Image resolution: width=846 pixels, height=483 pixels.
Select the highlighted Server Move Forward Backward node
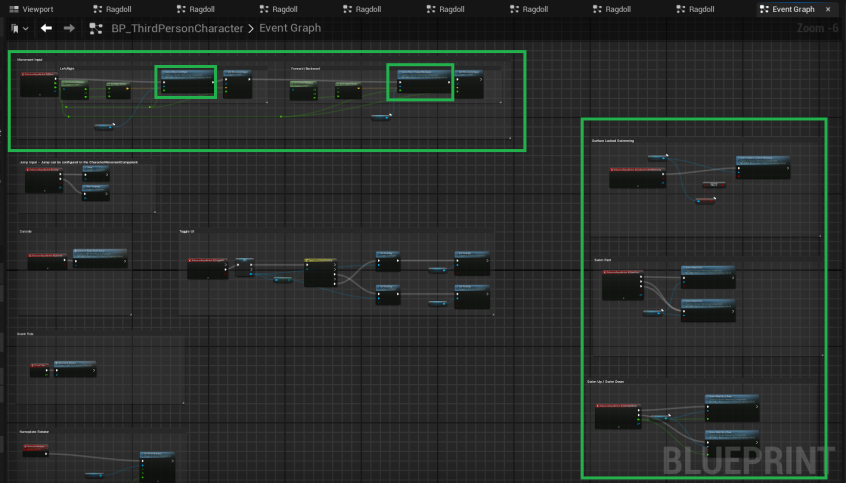pyautogui.click(x=425, y=81)
